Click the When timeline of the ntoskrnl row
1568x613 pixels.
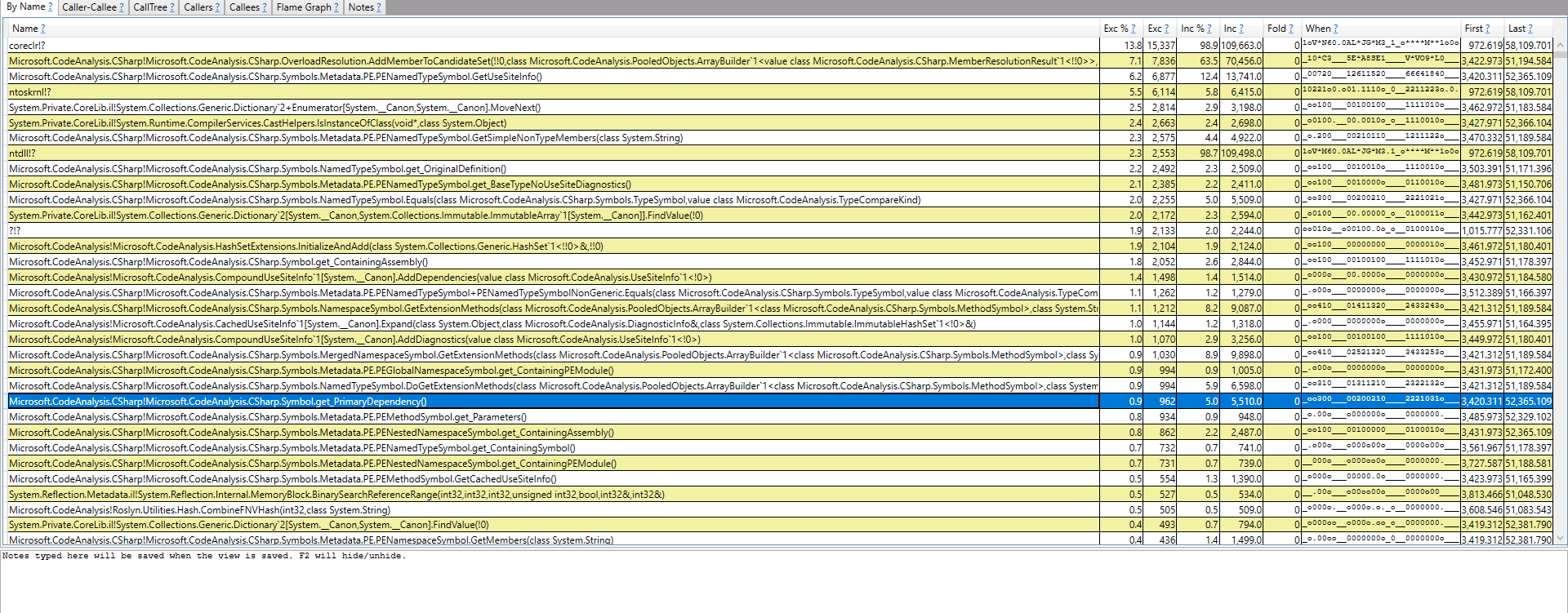coord(1380,92)
